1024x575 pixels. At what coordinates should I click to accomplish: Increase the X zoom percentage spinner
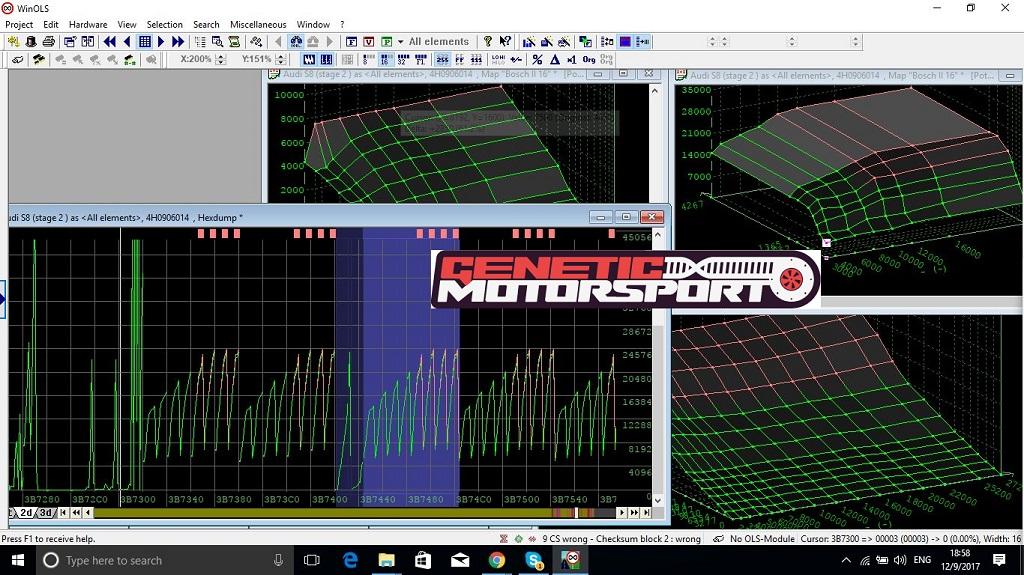(220, 56)
